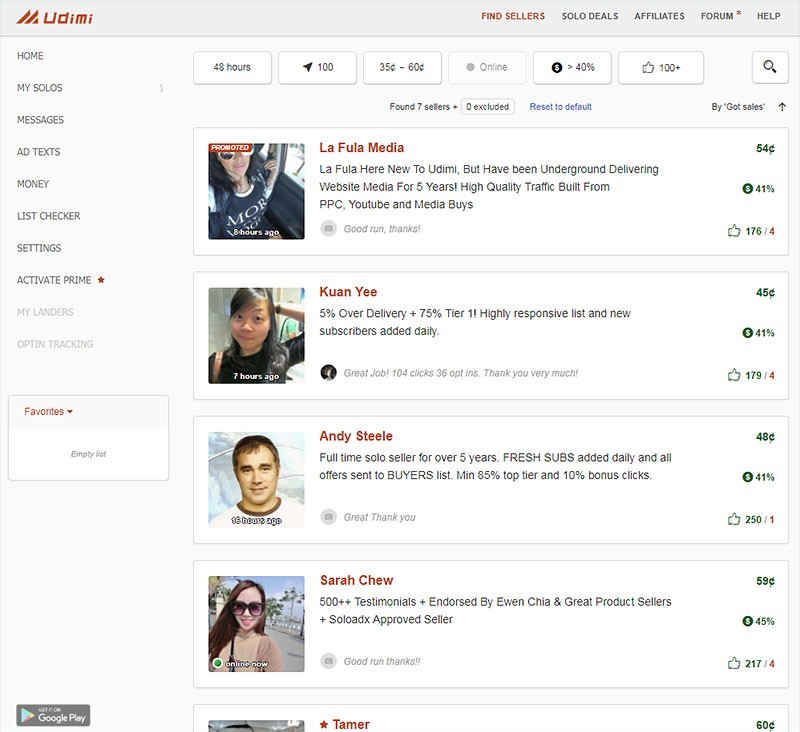Click reviewer avatar by 'Good run, thanks!'
The image size is (800, 732).
[x=329, y=229]
